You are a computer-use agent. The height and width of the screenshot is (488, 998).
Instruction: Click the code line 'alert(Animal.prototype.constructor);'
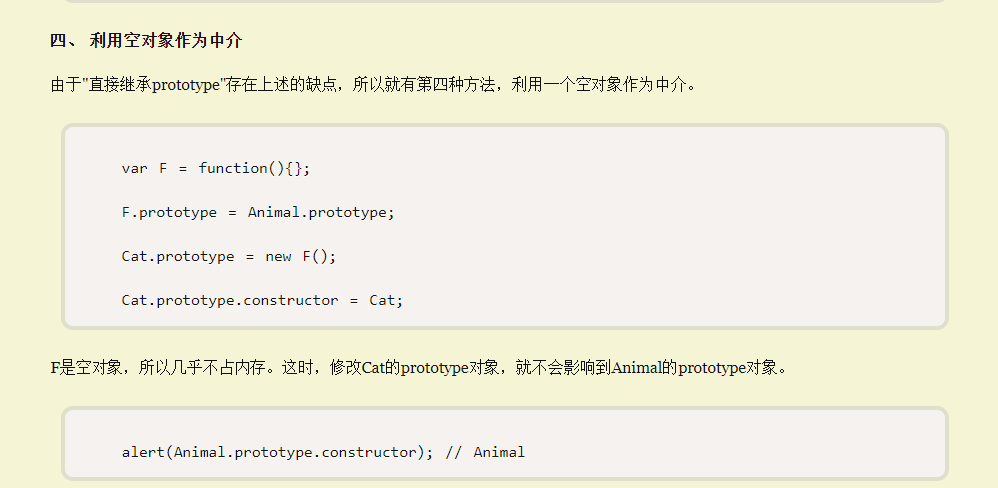[277, 452]
